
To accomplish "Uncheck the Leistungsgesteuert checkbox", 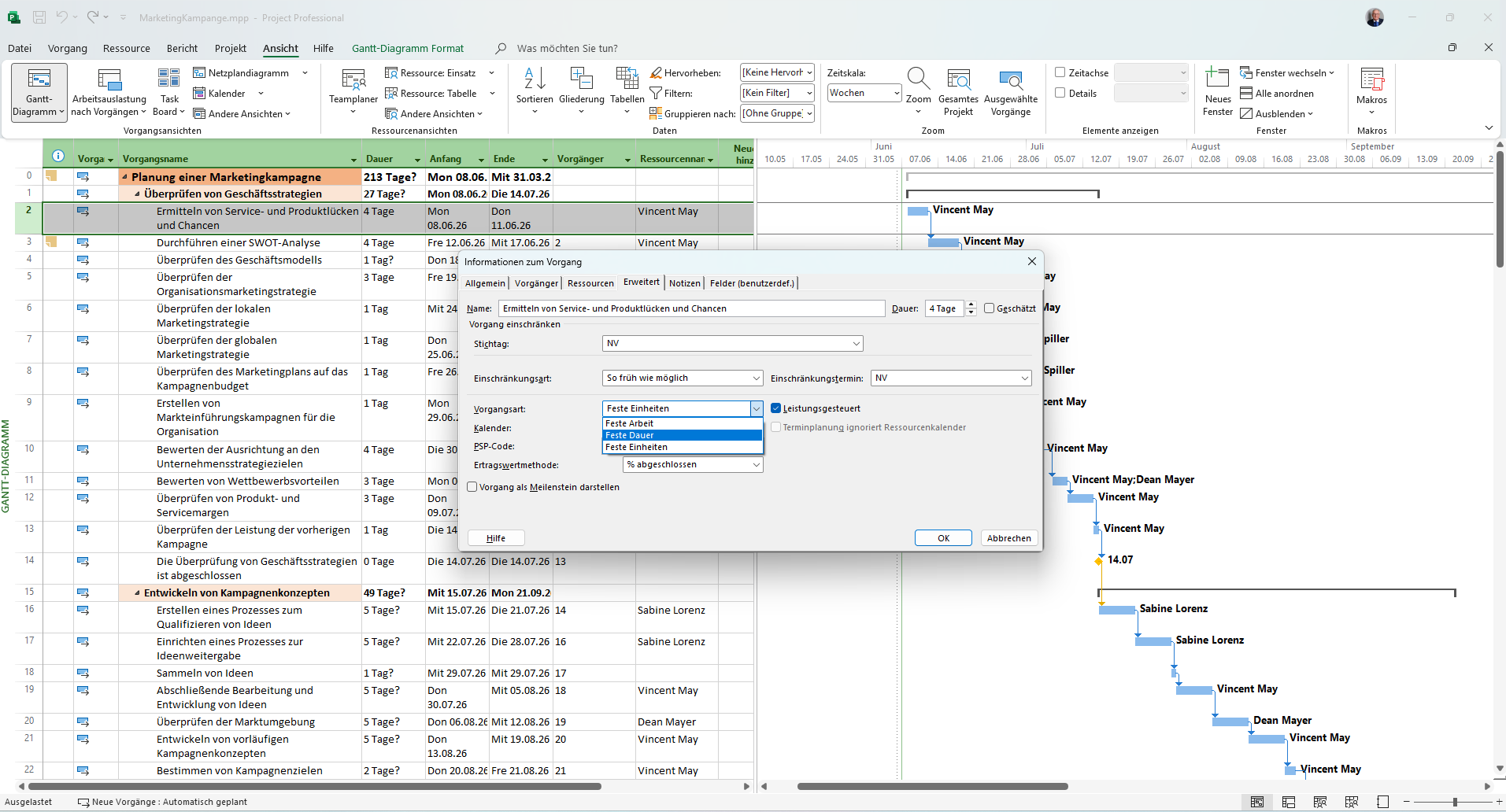I will coord(775,408).
